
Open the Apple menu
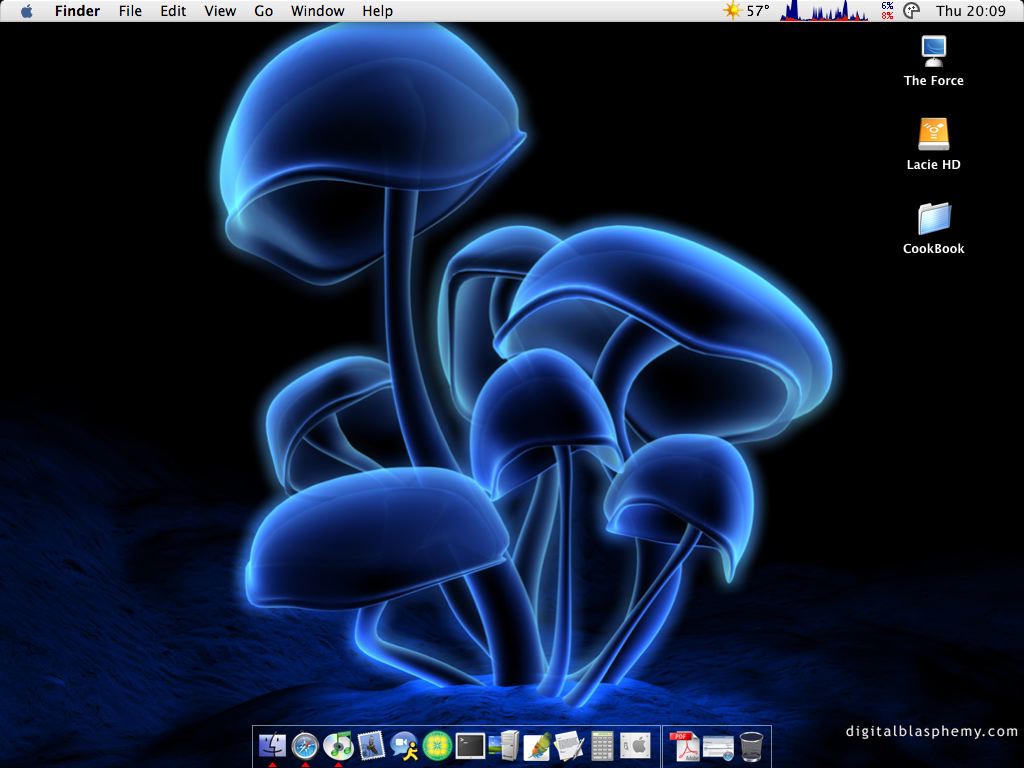click(x=26, y=11)
